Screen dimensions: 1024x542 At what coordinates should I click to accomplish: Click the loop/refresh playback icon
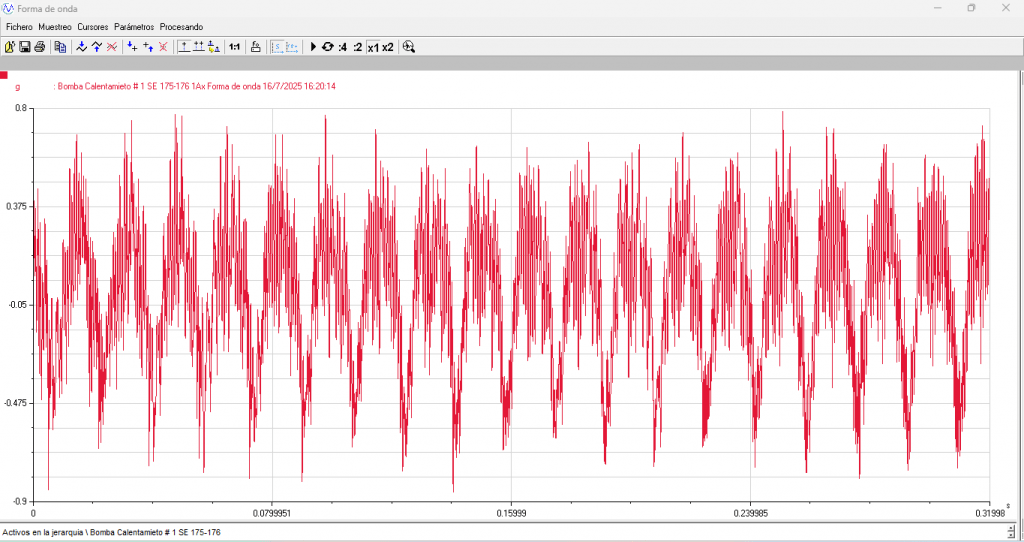(327, 47)
